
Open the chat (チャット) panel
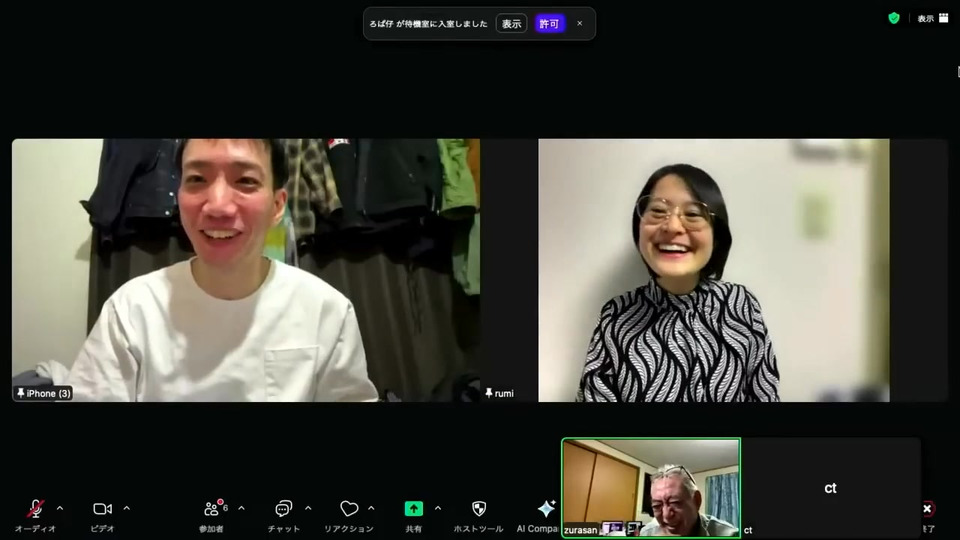pos(283,509)
